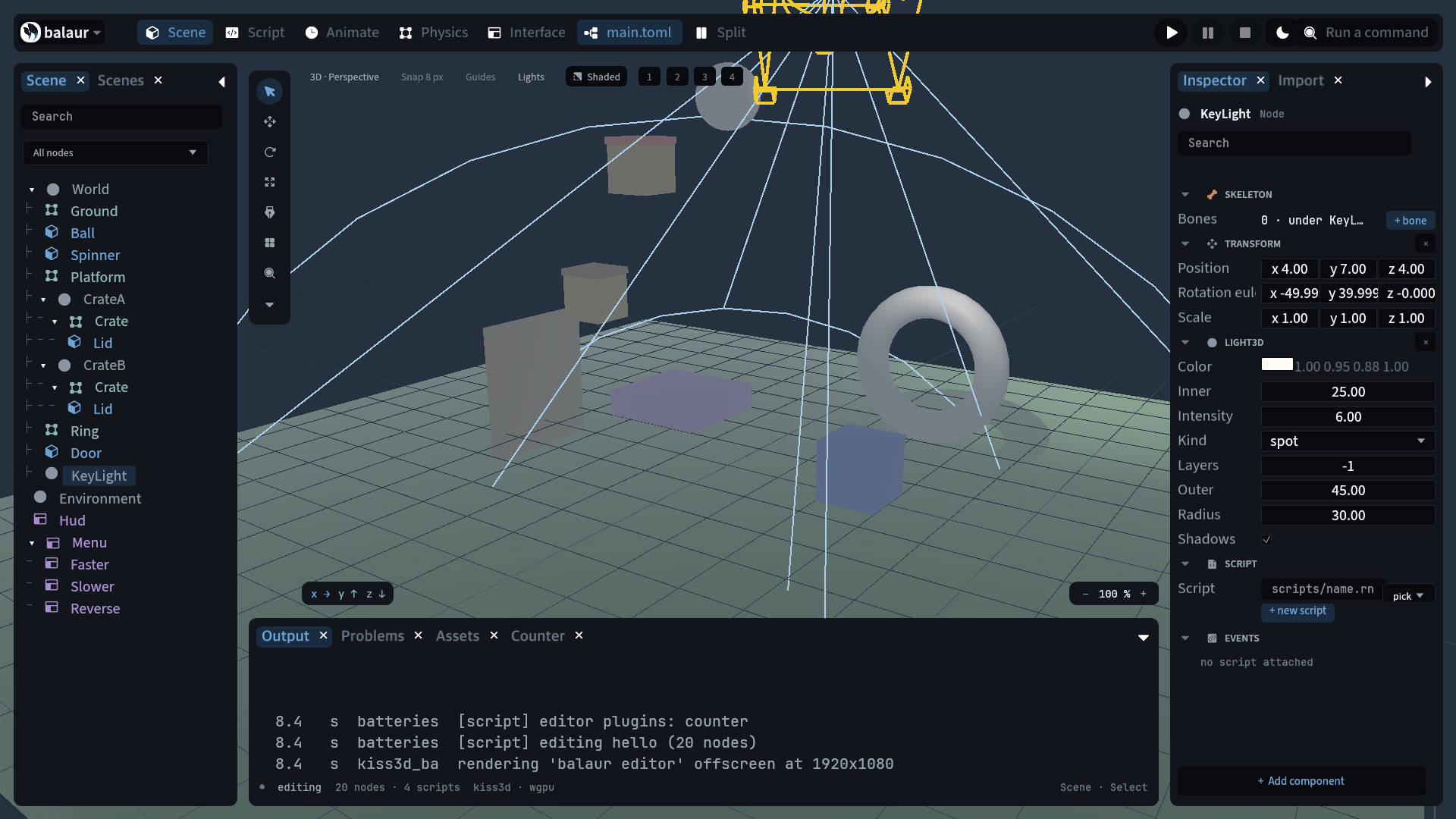The width and height of the screenshot is (1456, 819).
Task: Open the script pick dropdown
Action: pyautogui.click(x=1408, y=596)
